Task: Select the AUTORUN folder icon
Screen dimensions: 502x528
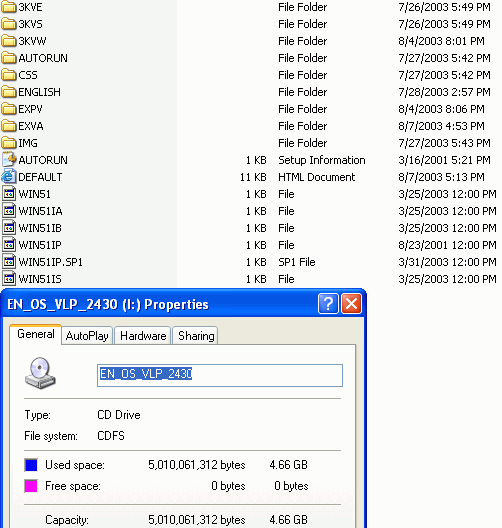Action: tap(8, 58)
